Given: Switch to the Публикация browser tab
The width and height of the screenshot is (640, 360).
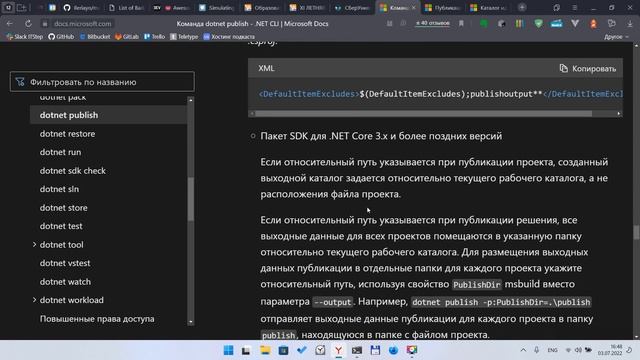Looking at the screenshot, I should tap(443, 7).
